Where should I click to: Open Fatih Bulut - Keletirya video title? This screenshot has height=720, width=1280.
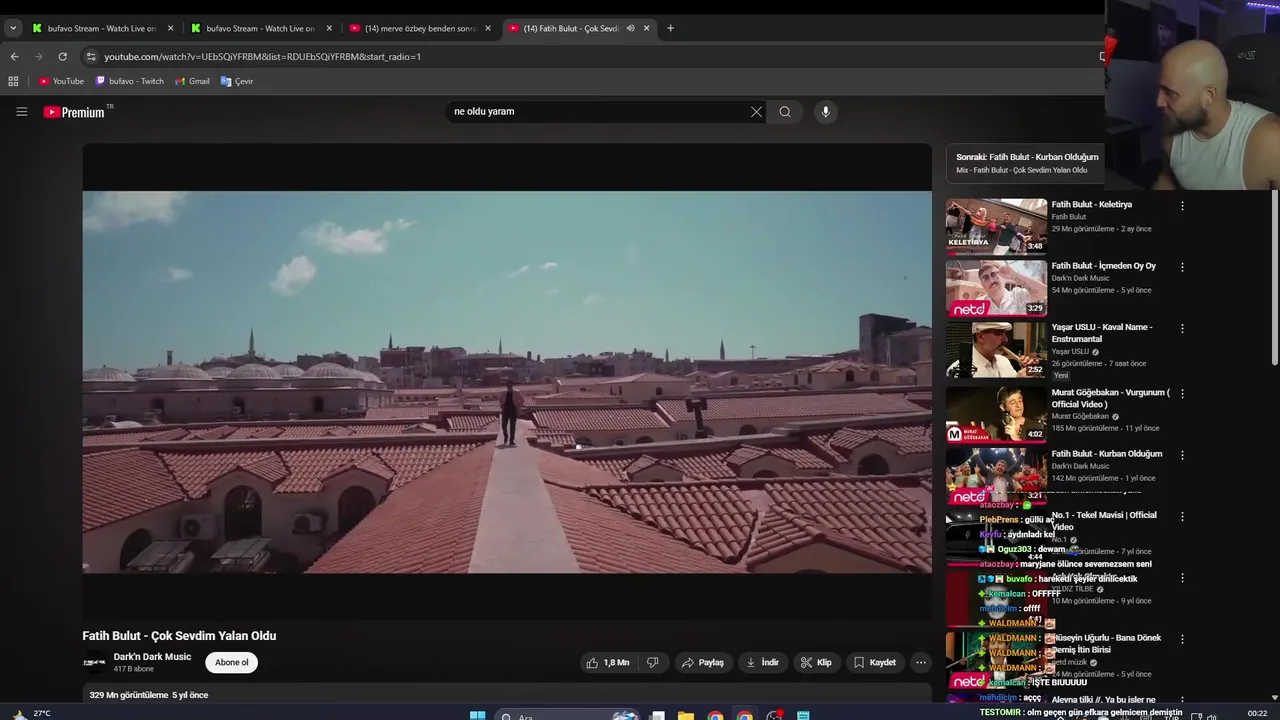coord(1092,204)
